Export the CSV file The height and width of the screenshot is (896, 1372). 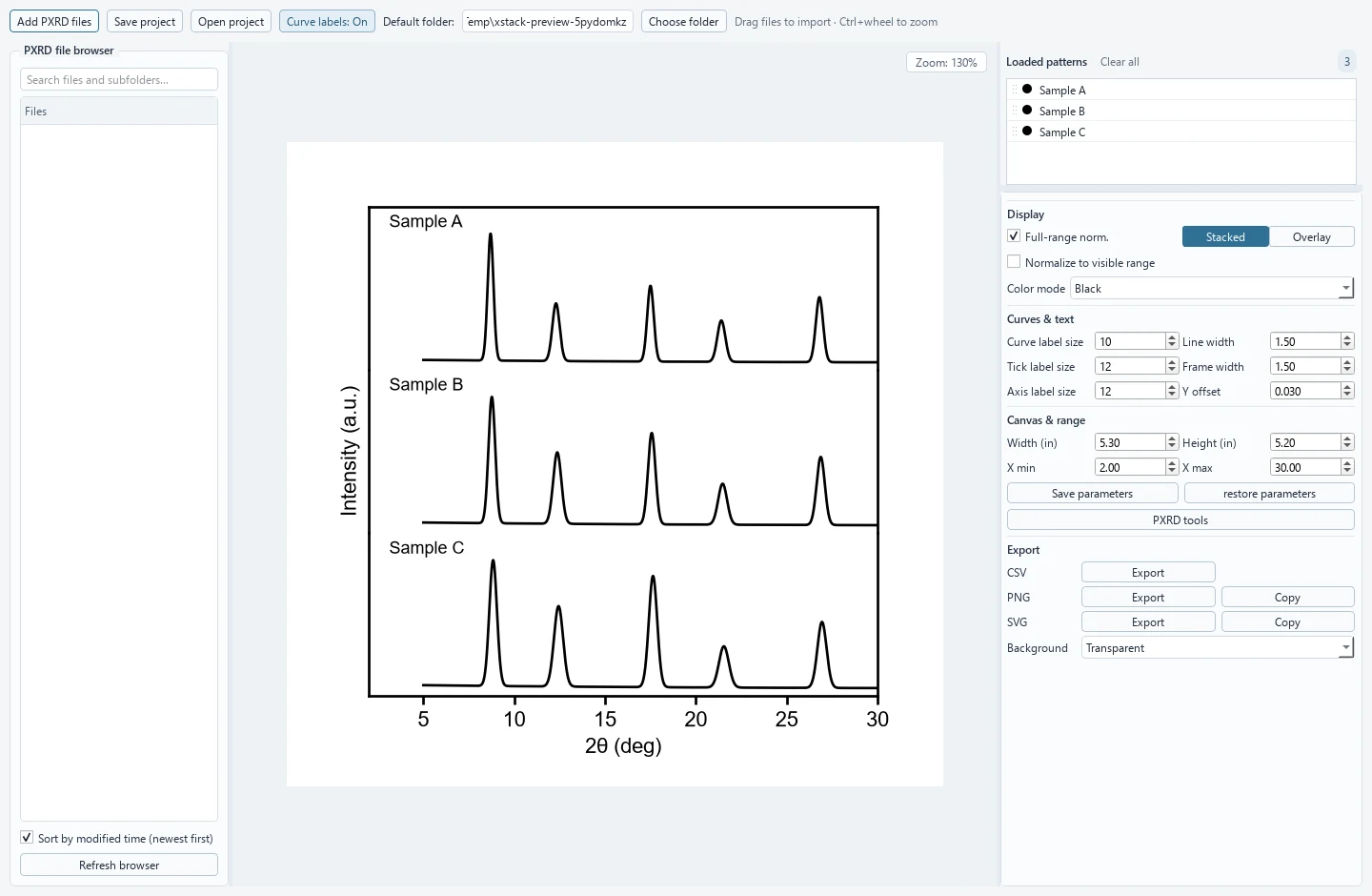(x=1148, y=572)
